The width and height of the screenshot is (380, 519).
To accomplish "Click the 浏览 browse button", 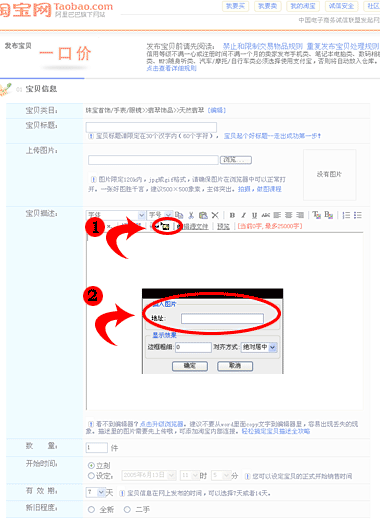I will point(236,160).
